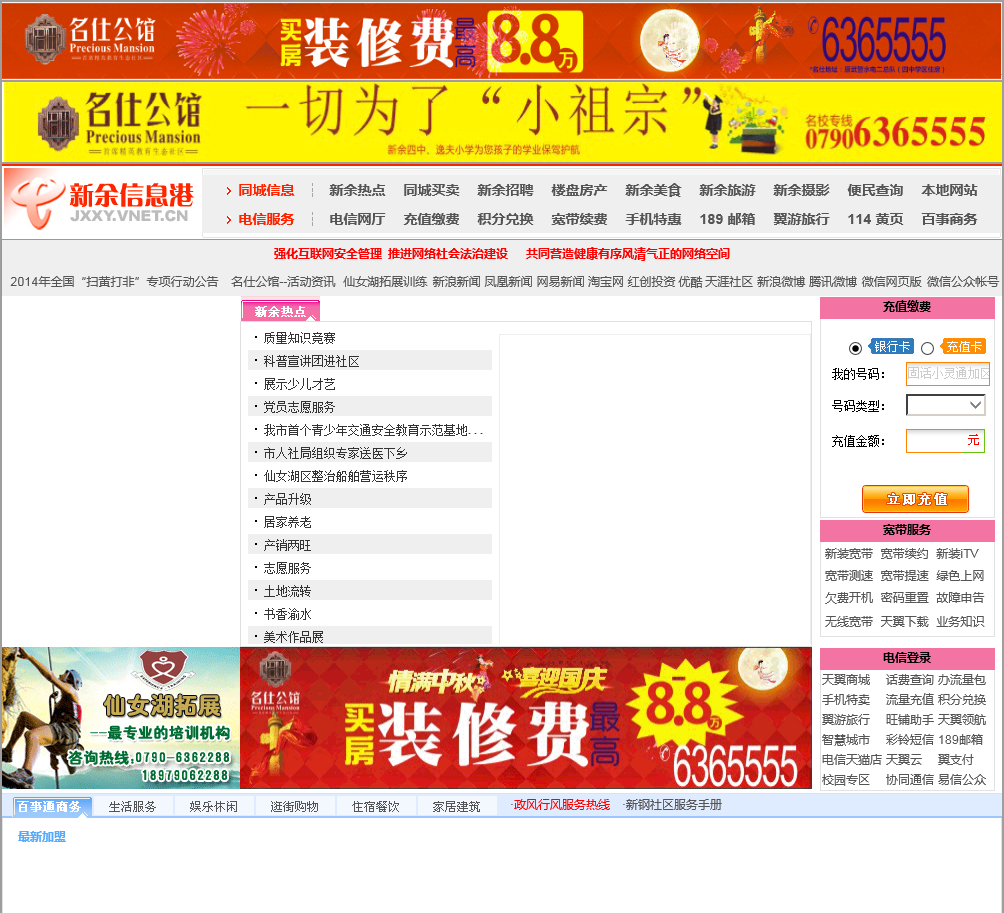Open 手机特惠 navigation item

(x=653, y=219)
